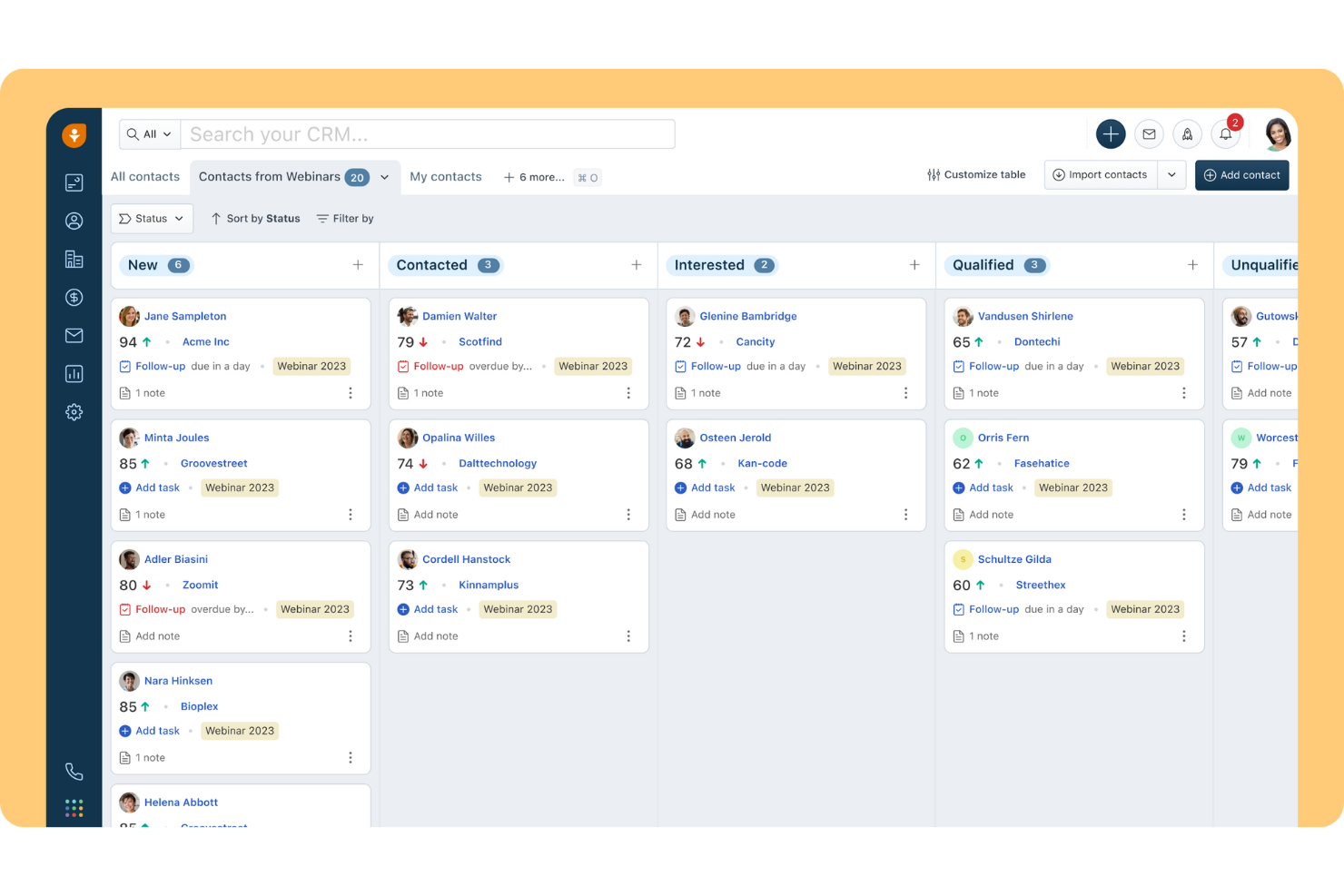
Task: Toggle Vandusen Shirlene's follow-up checkbox
Action: (x=959, y=366)
